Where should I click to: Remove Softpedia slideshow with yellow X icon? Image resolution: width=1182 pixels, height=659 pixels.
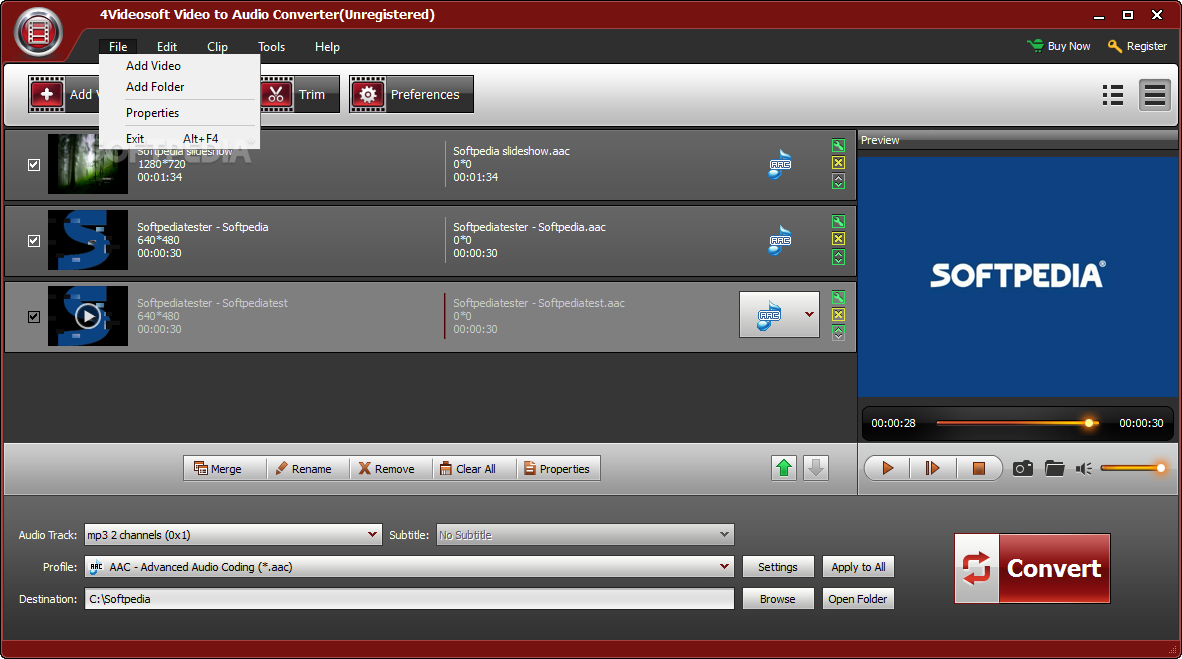pyautogui.click(x=838, y=163)
